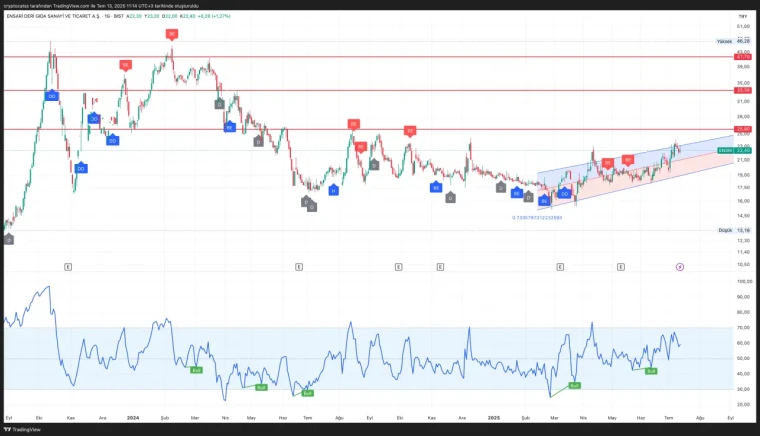Select the leftmost earnings E marker
The height and width of the screenshot is (436, 760).
68,267
